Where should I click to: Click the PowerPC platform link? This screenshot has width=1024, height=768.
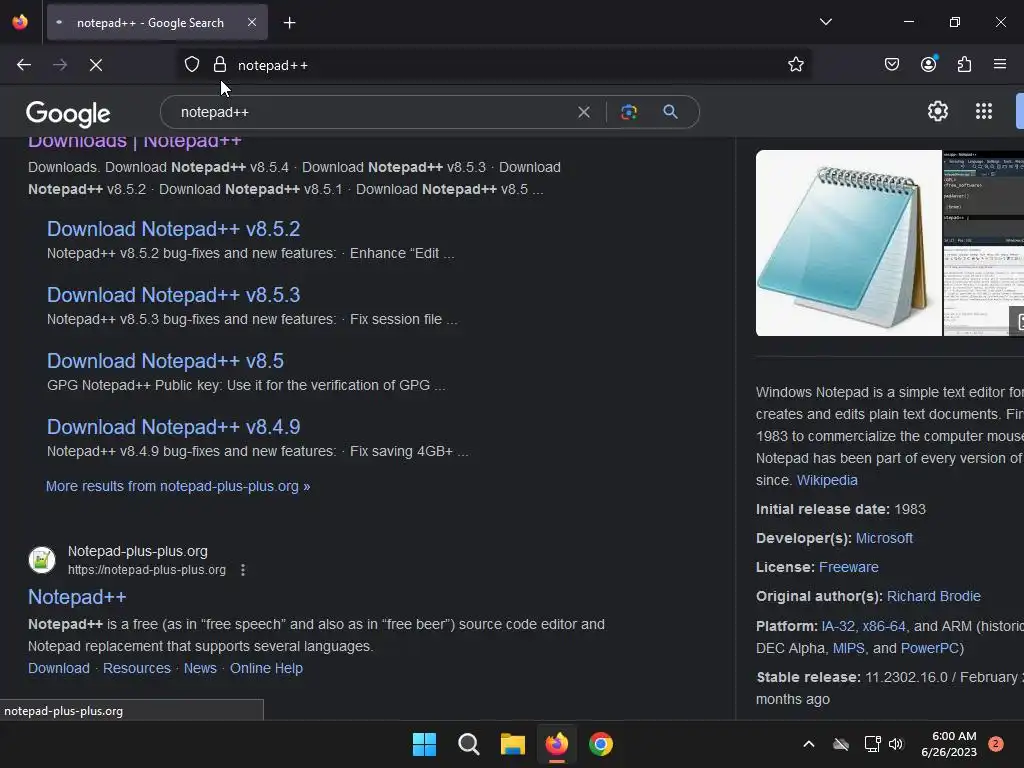[929, 648]
